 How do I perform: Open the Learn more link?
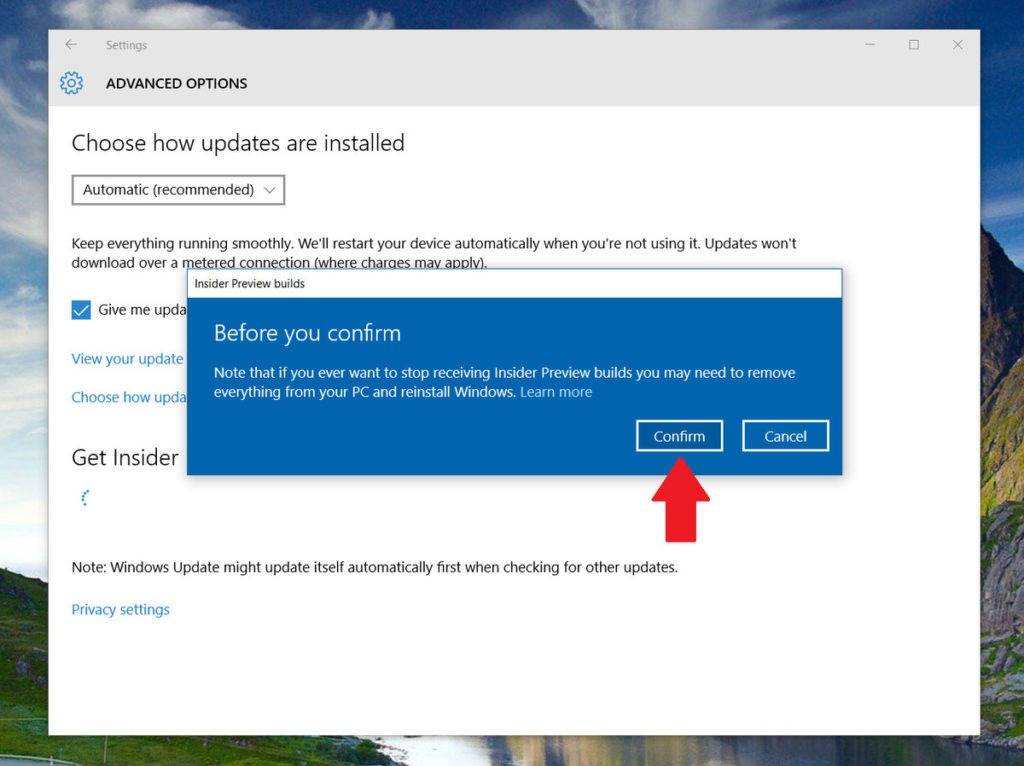[x=556, y=392]
